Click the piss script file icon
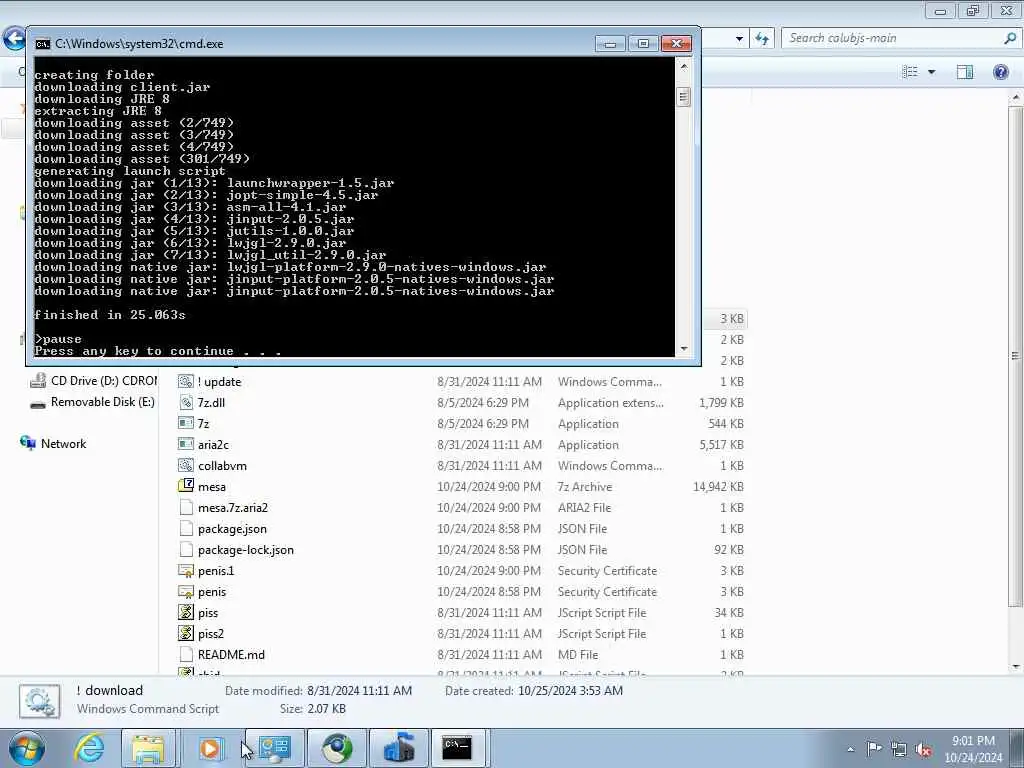 (185, 613)
